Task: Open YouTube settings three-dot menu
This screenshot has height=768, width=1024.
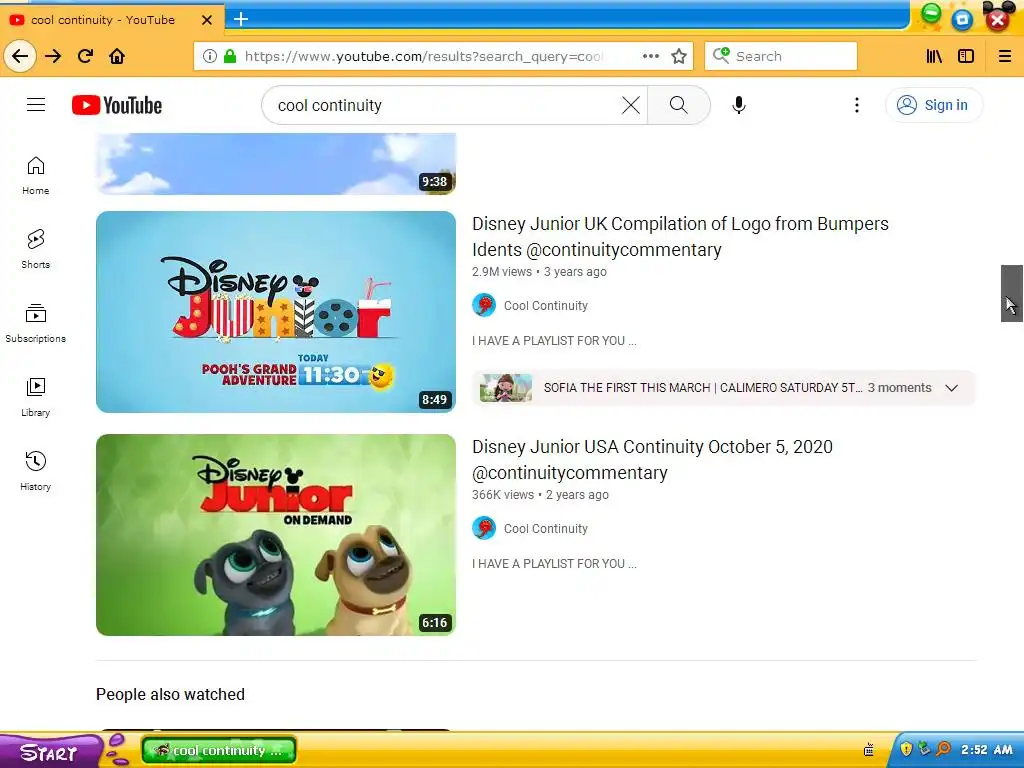Action: click(857, 105)
